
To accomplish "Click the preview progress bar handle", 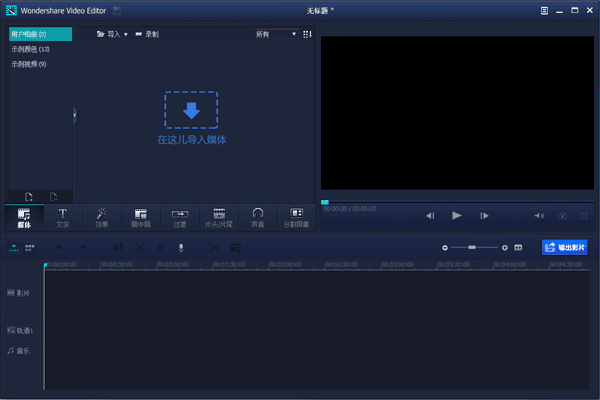I will point(325,202).
